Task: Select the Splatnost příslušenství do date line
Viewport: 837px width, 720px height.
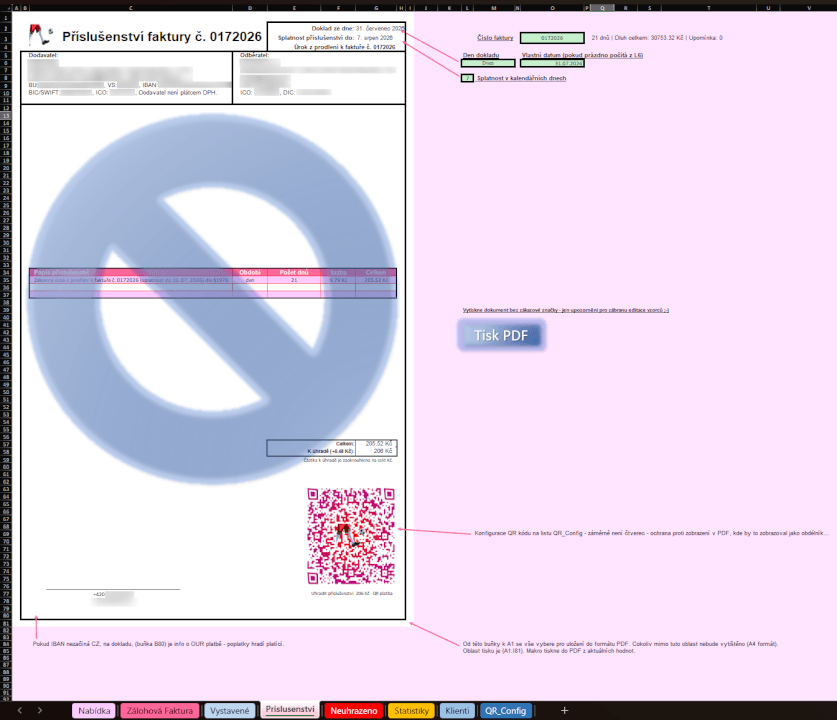Action: pos(335,38)
